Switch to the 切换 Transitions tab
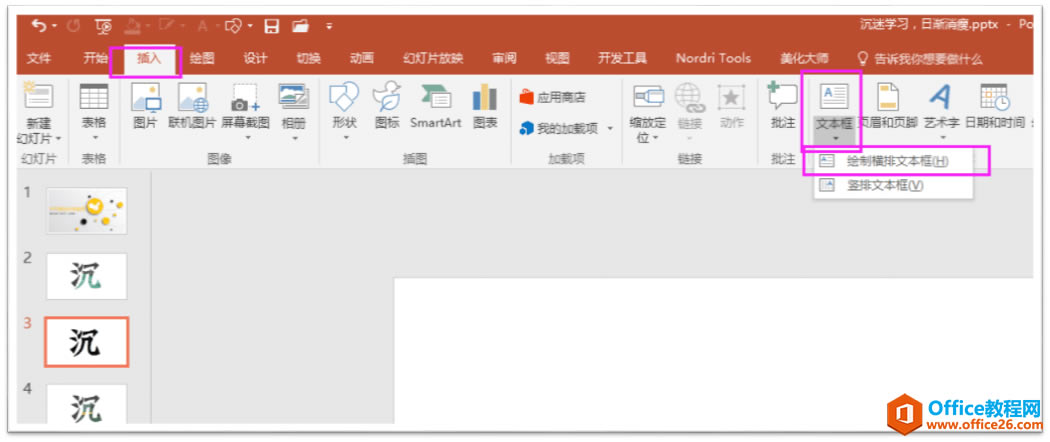The width and height of the screenshot is (1050, 442). [308, 58]
